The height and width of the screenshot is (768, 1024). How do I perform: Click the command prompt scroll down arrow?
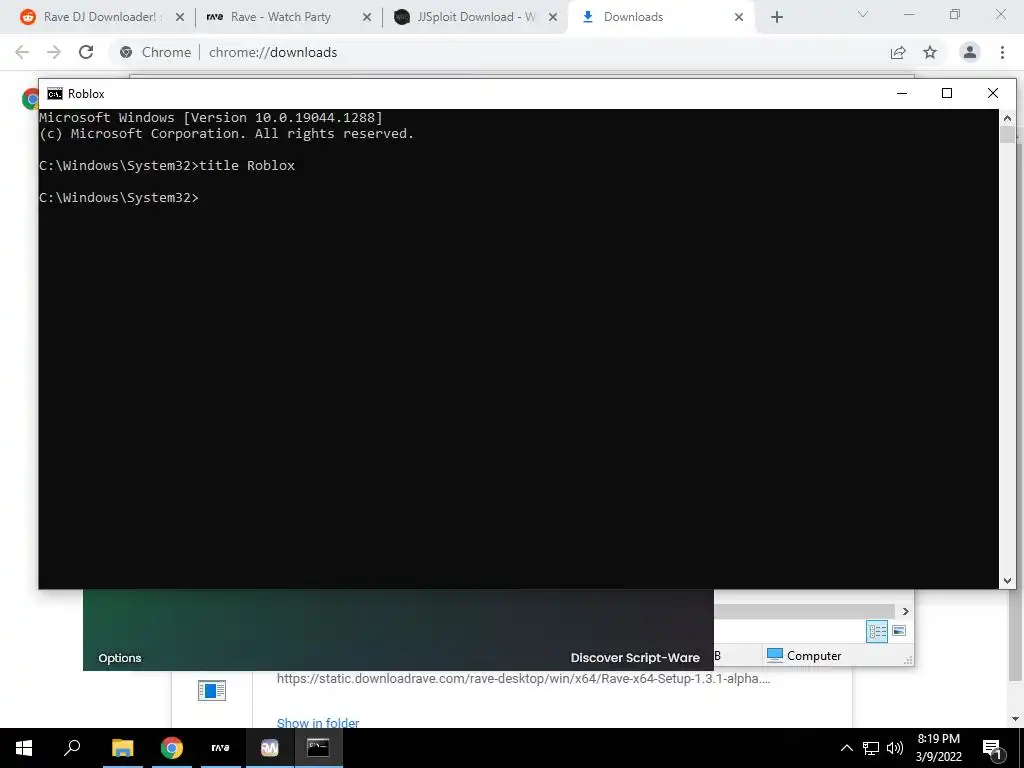(x=1007, y=580)
